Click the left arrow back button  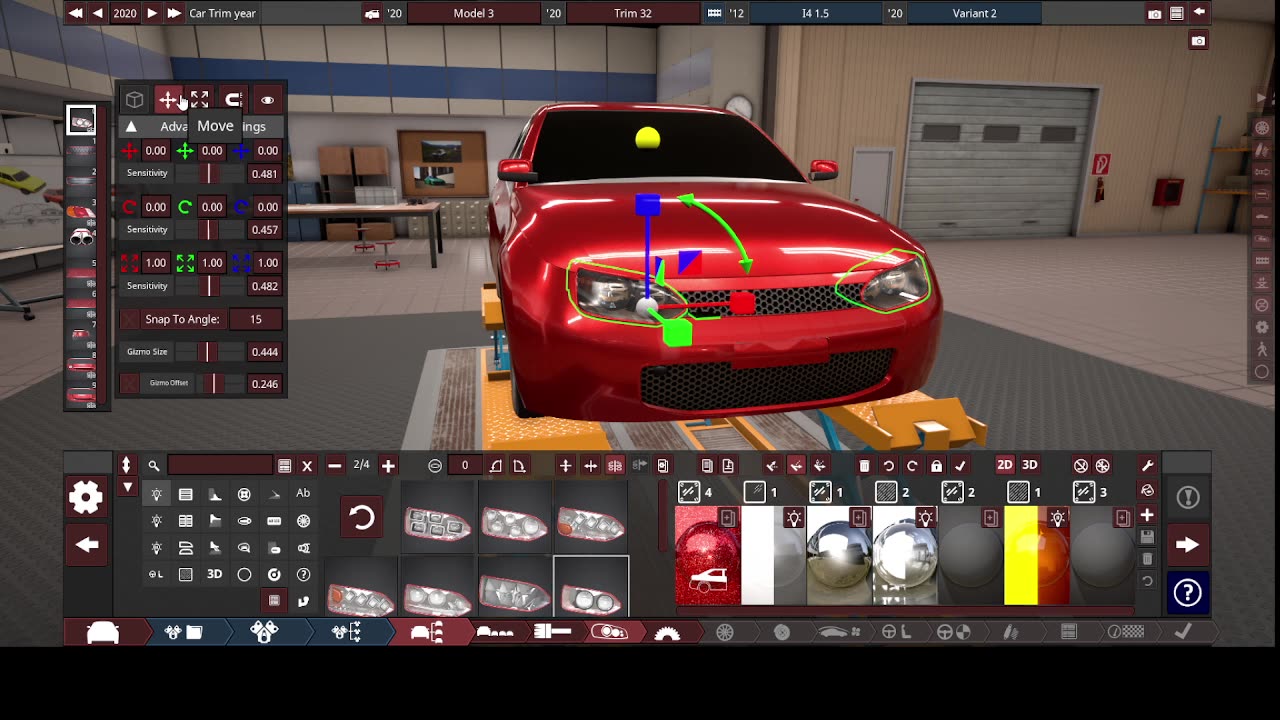pos(86,545)
